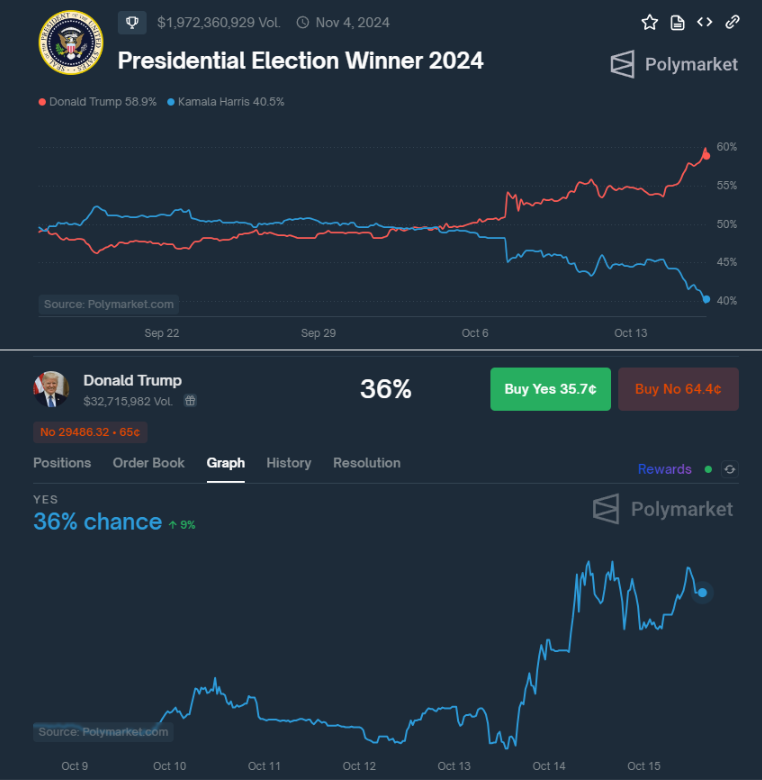Open the document icon beside the star
762x780 pixels.
[677, 22]
